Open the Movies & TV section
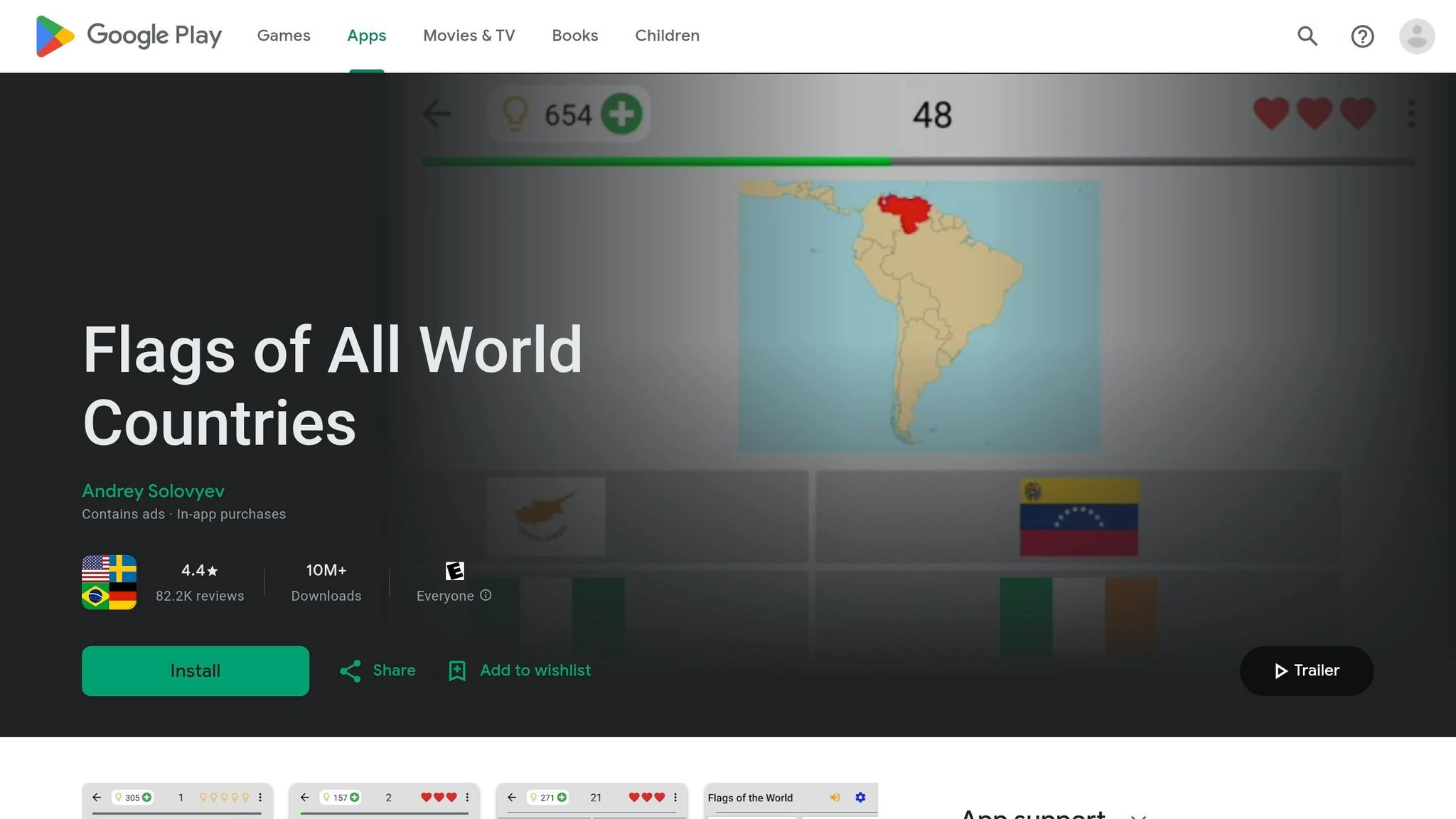The width and height of the screenshot is (1456, 819). coord(469,36)
